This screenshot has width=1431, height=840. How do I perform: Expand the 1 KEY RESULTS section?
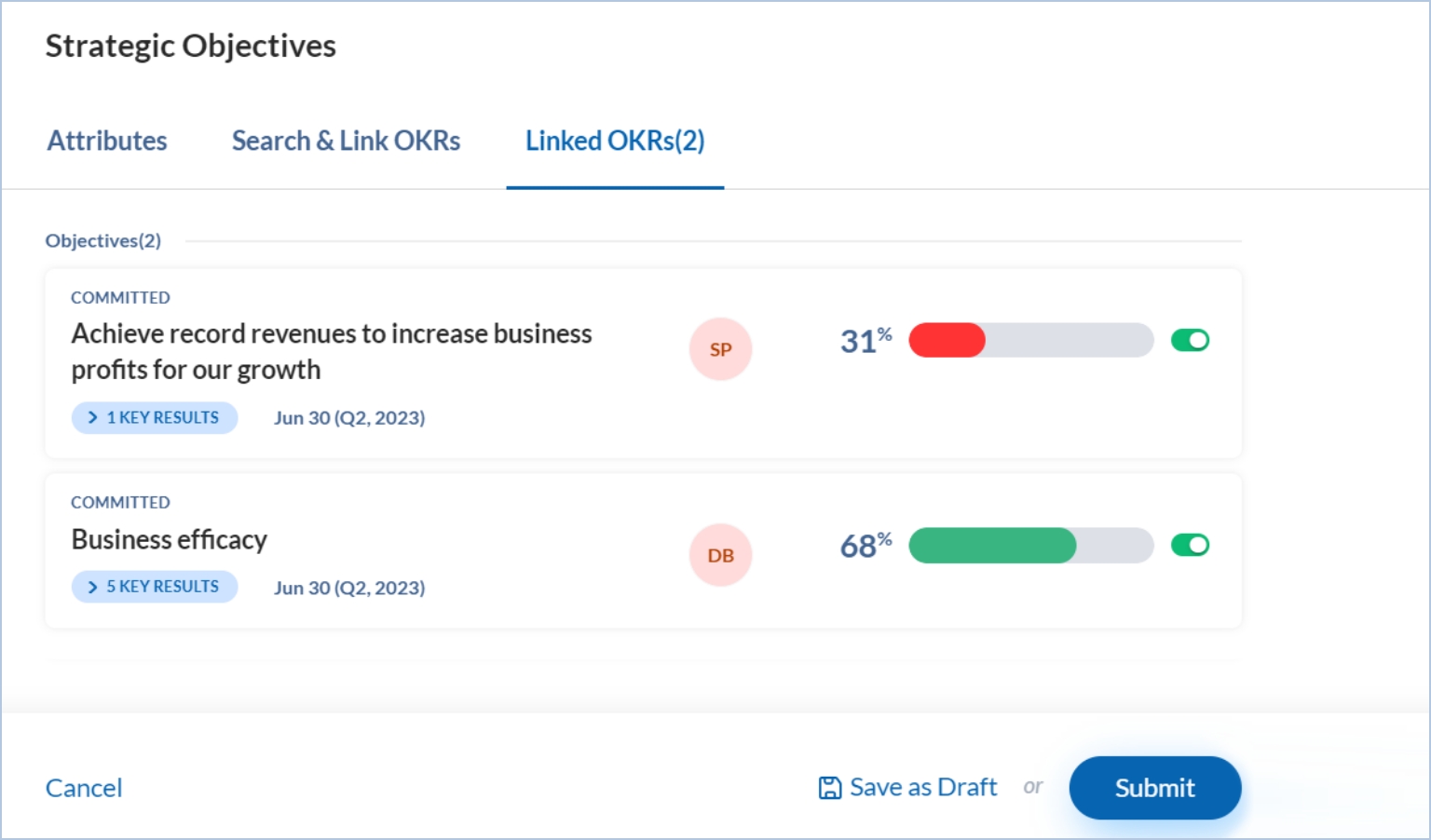(x=155, y=418)
